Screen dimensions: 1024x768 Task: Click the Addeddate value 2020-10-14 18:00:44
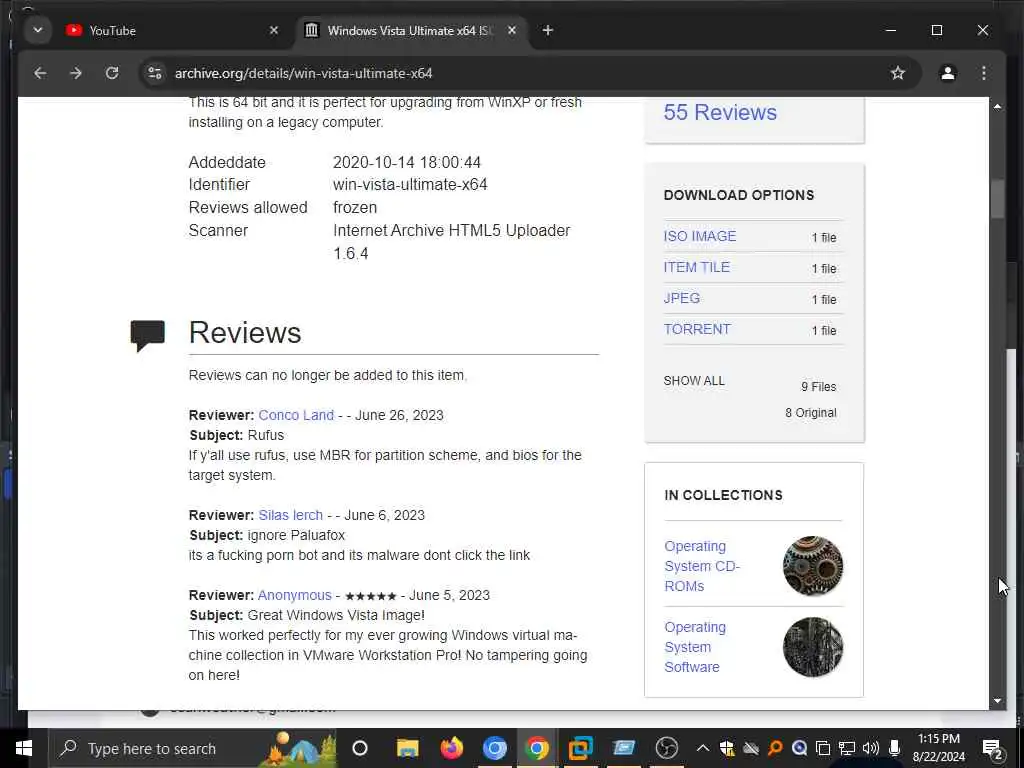pyautogui.click(x=407, y=163)
